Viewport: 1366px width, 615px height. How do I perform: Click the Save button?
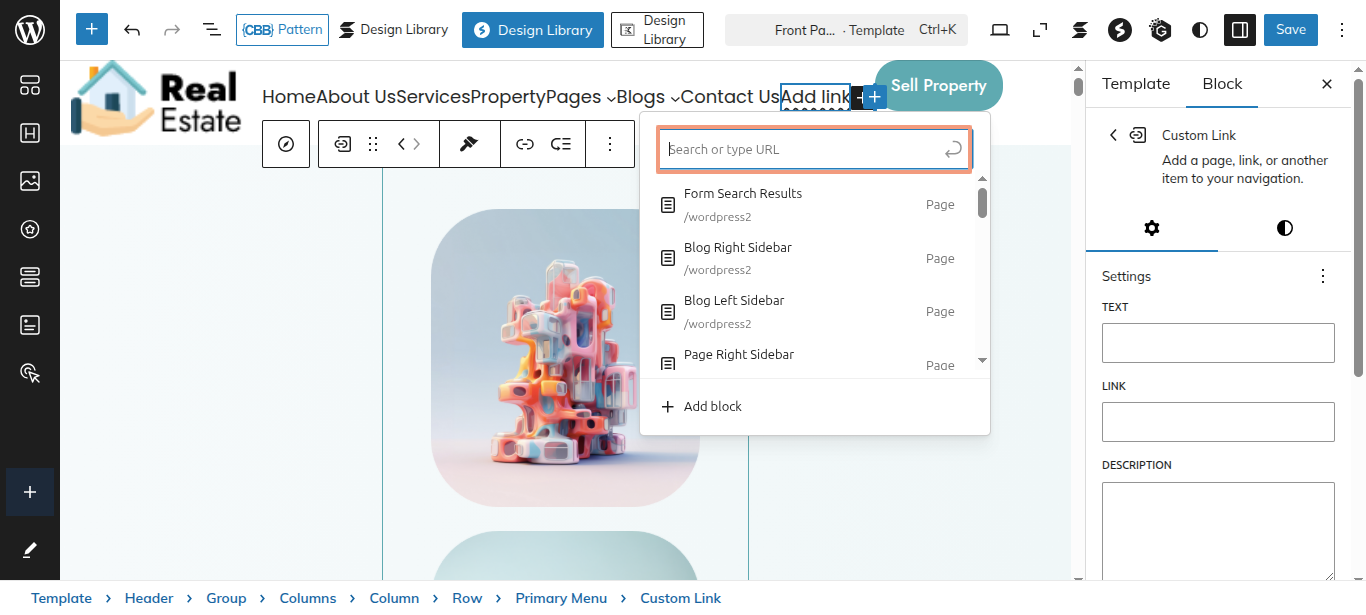click(x=1290, y=30)
